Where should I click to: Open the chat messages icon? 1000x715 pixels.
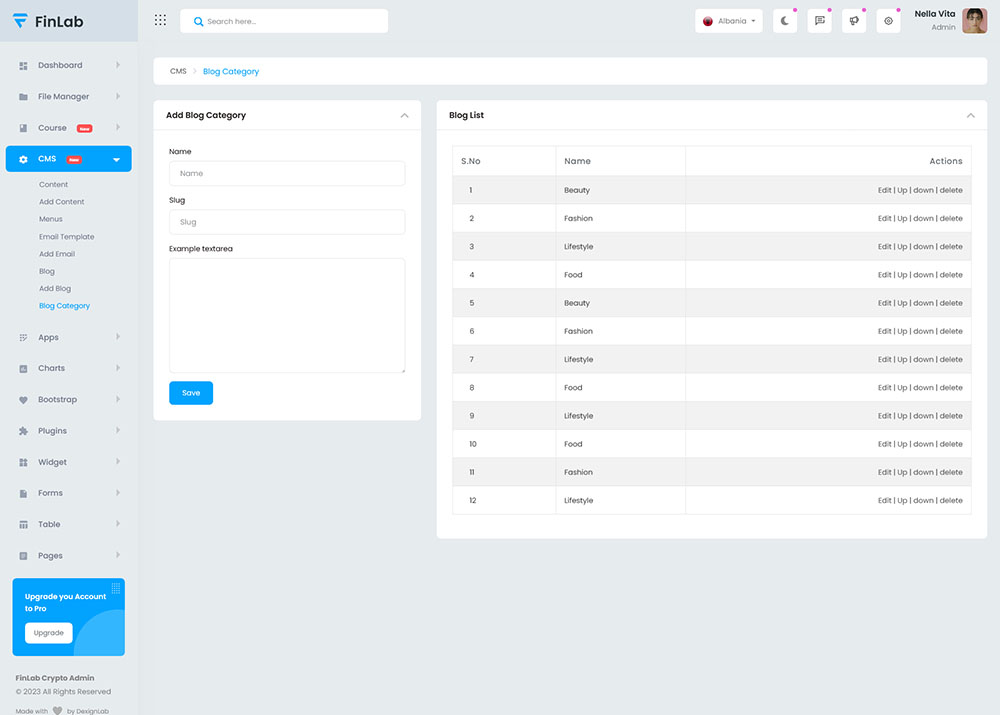click(x=819, y=21)
